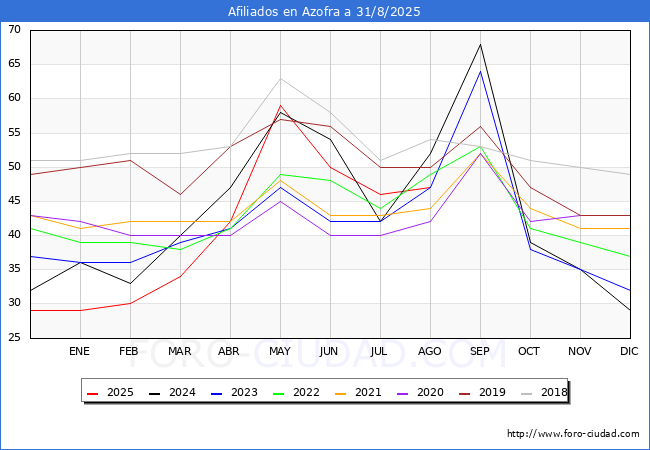Click the DIC month axis label
The height and width of the screenshot is (450, 650).
pyautogui.click(x=630, y=352)
